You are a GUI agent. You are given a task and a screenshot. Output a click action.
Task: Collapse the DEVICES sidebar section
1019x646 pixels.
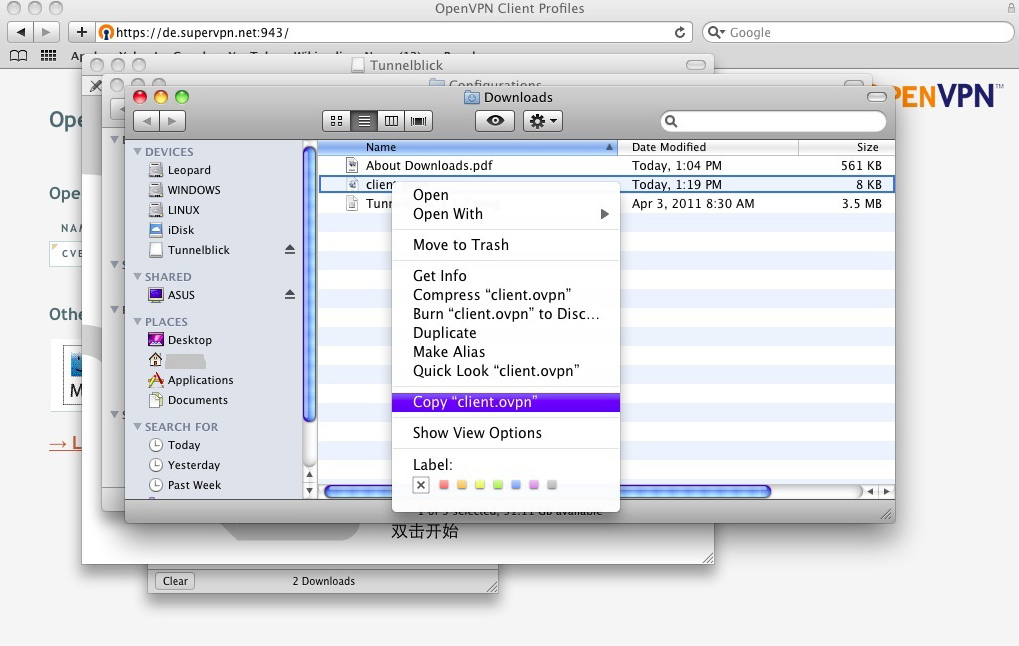(x=137, y=151)
